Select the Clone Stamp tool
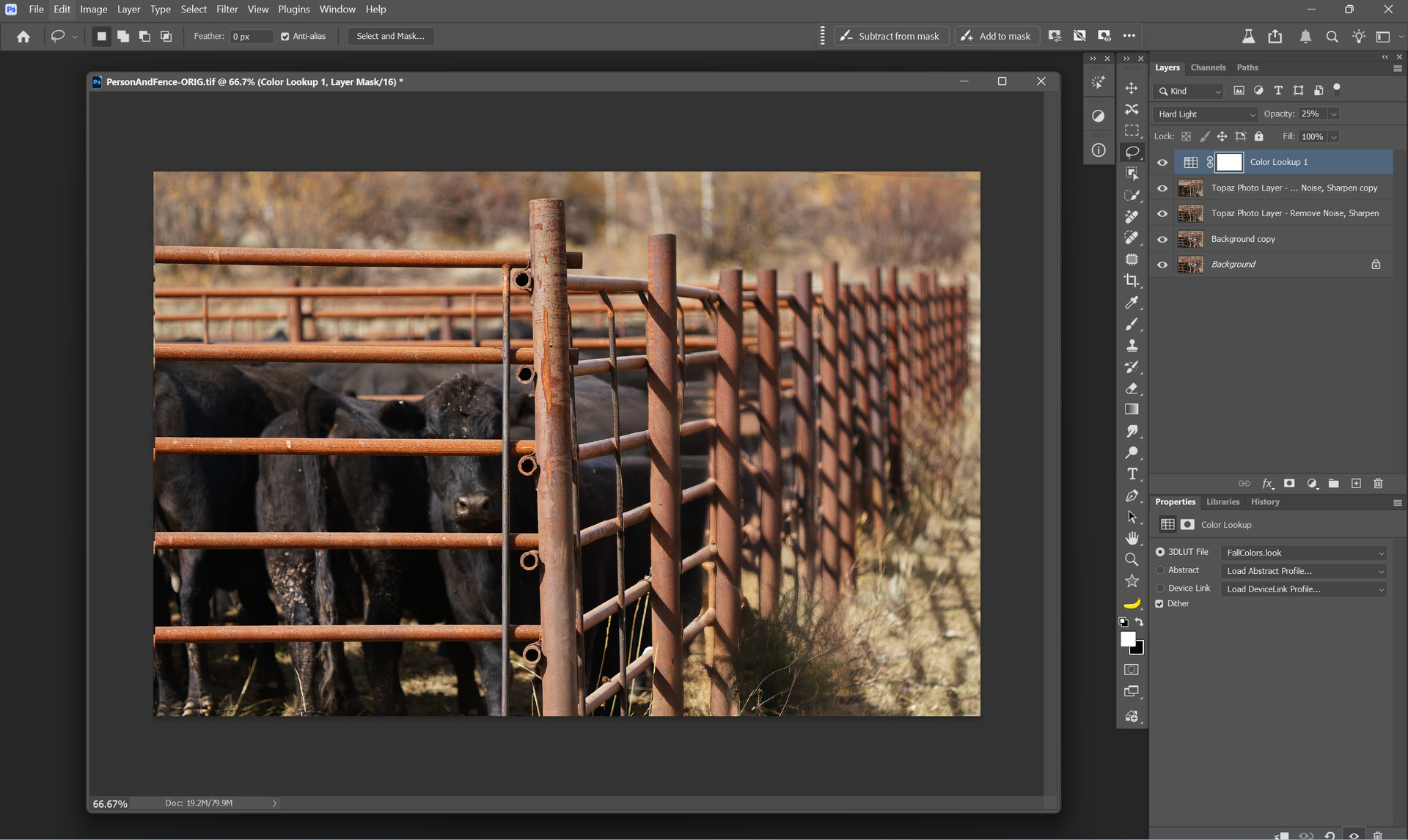The image size is (1408, 840). (1132, 345)
